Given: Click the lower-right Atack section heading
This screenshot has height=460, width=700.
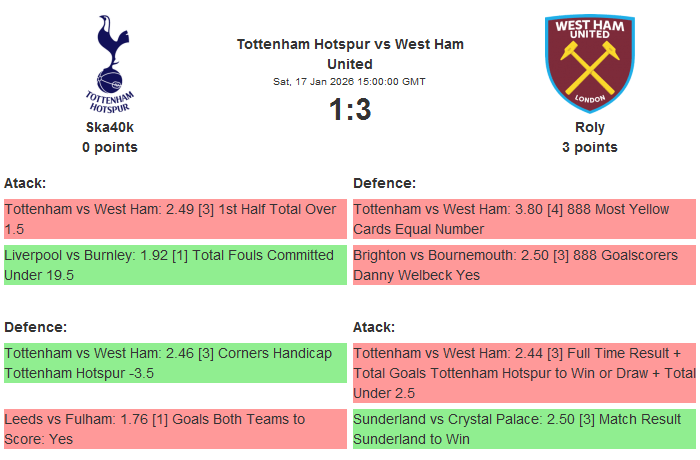Looking at the screenshot, I should 374,327.
